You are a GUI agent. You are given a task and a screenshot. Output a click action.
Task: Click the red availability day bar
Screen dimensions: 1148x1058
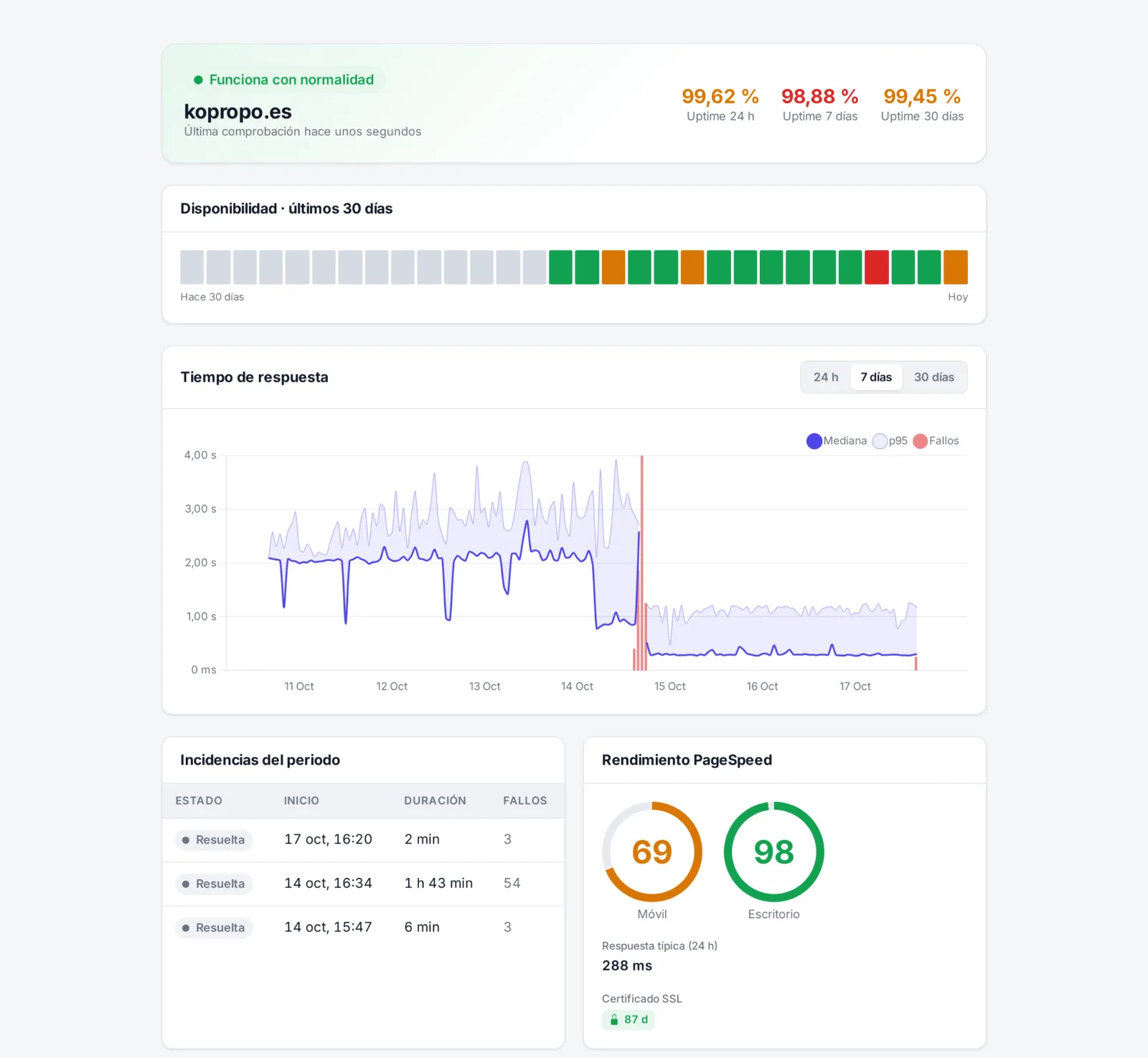[877, 268]
